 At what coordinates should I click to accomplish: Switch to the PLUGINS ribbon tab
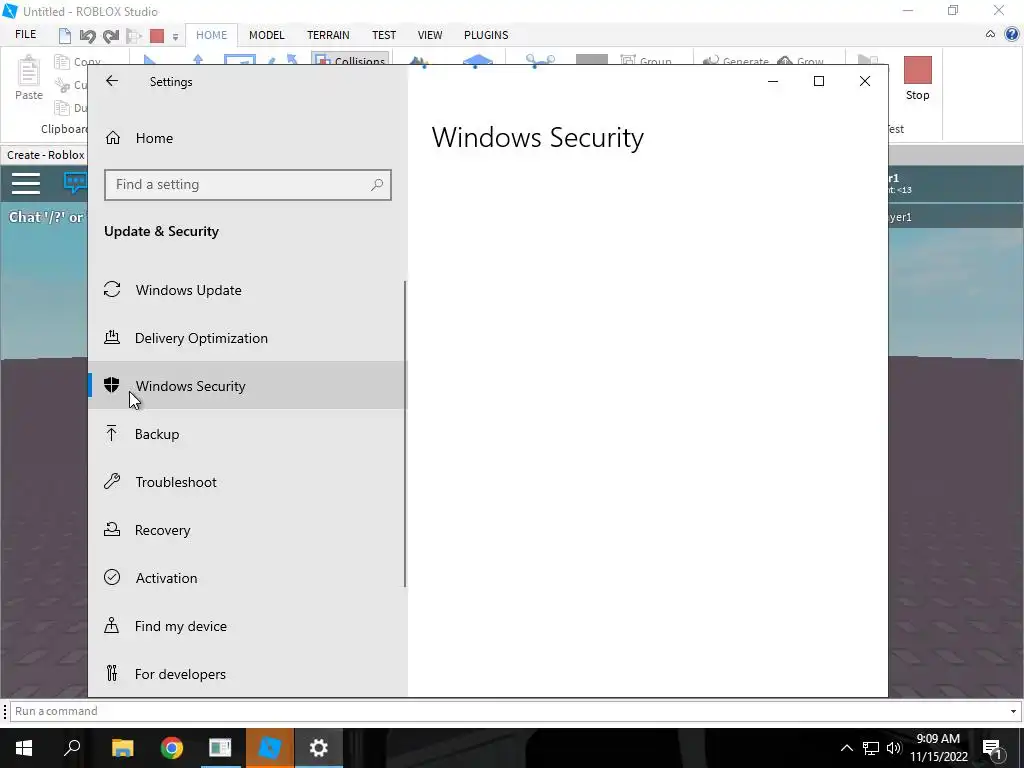click(486, 35)
